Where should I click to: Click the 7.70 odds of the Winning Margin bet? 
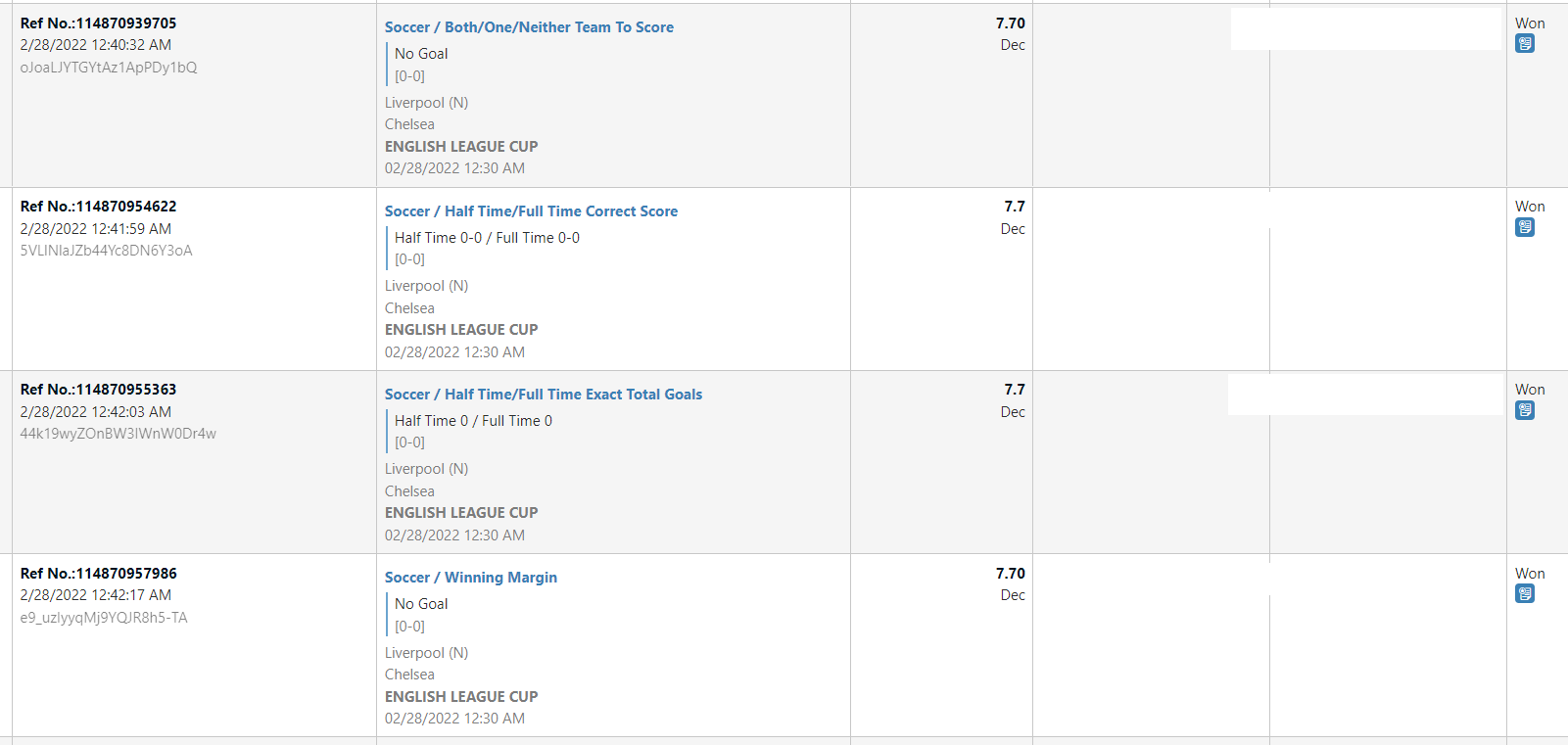[x=1011, y=574]
